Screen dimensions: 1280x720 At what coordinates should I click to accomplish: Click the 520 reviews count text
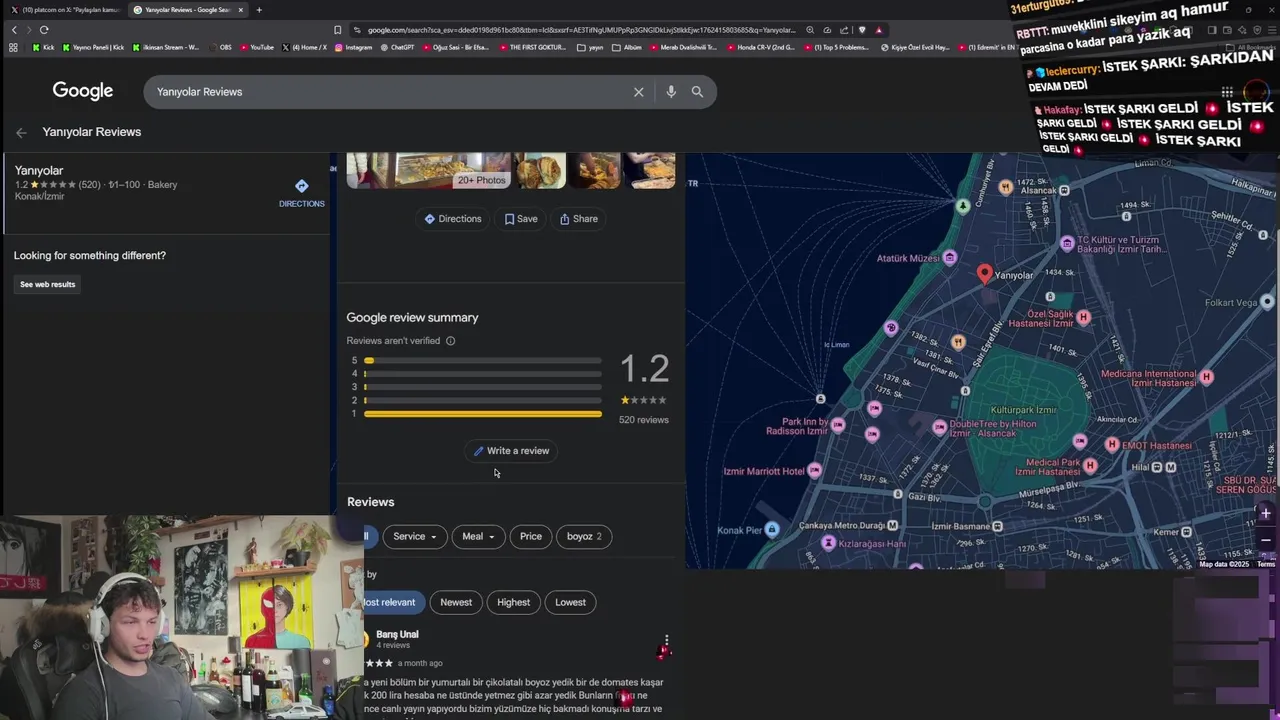(643, 420)
